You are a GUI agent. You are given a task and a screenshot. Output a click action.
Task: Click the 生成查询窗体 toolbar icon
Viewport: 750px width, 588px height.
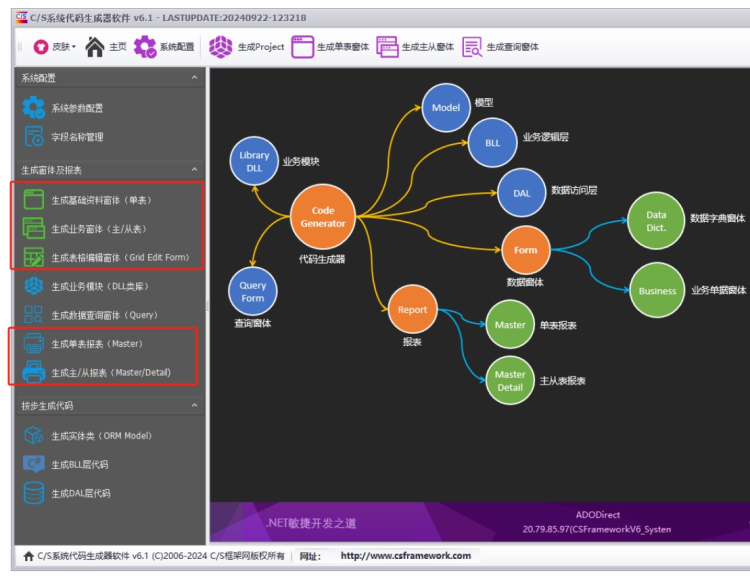[472, 46]
